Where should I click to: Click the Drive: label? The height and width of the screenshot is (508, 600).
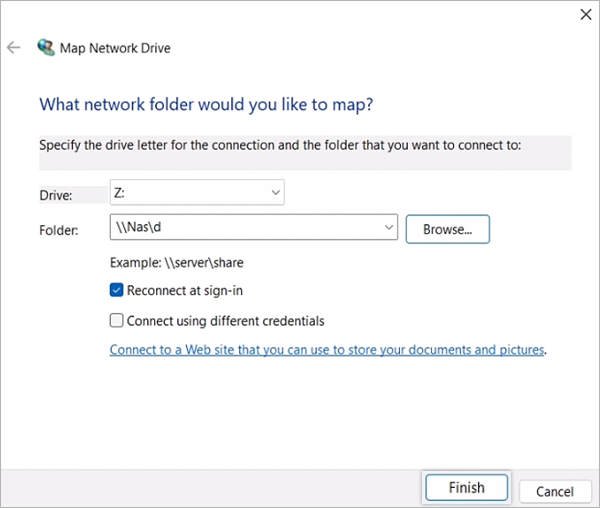click(56, 194)
